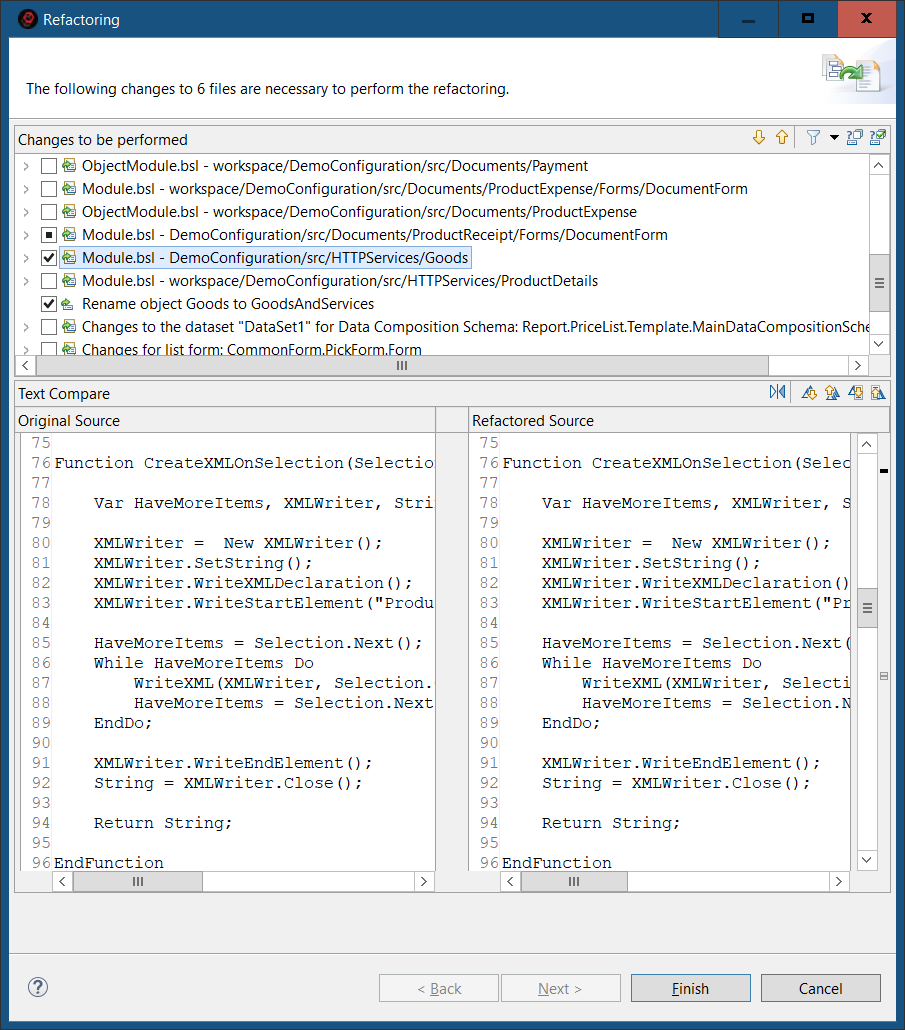905x1030 pixels.
Task: Select ObjectModule.bsl ProductExpense tree entry
Action: click(x=358, y=212)
